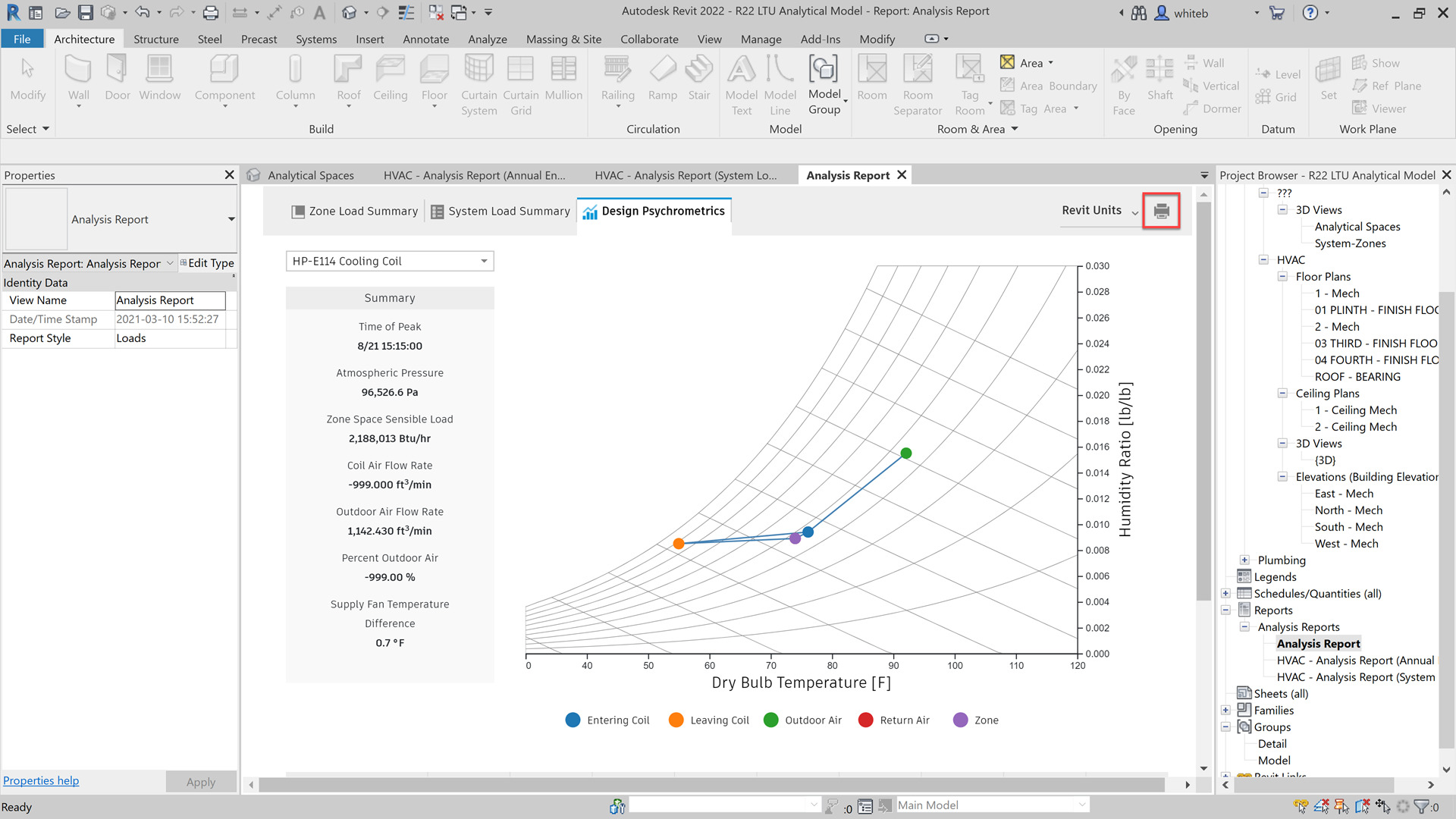The width and height of the screenshot is (1456, 819).
Task: Select the Window tool
Action: tap(159, 79)
